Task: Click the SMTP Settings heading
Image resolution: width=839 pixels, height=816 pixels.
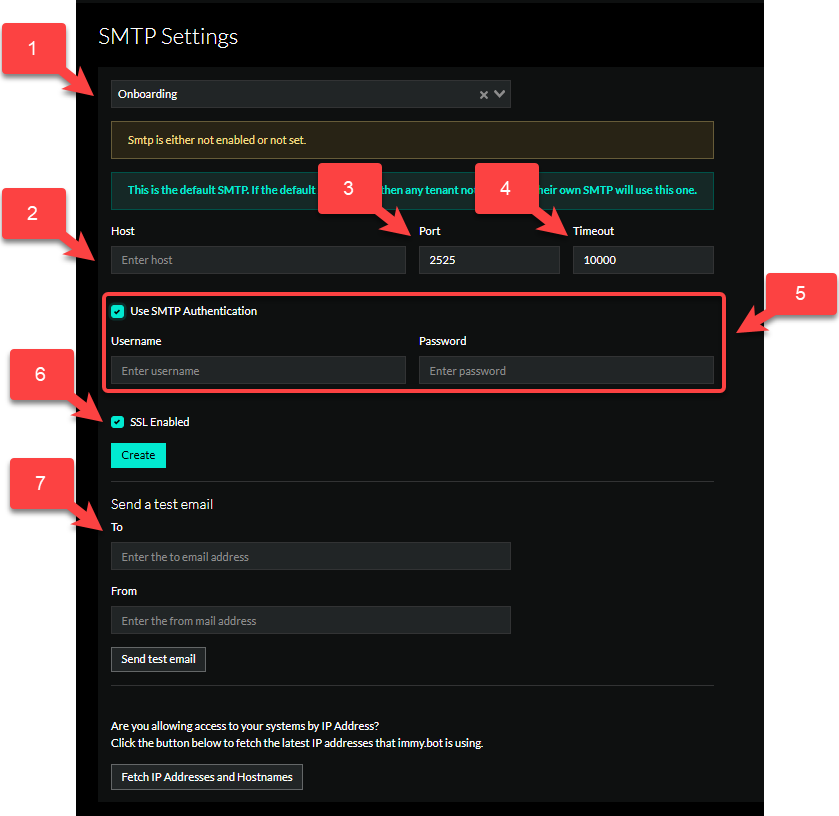Action: click(167, 36)
